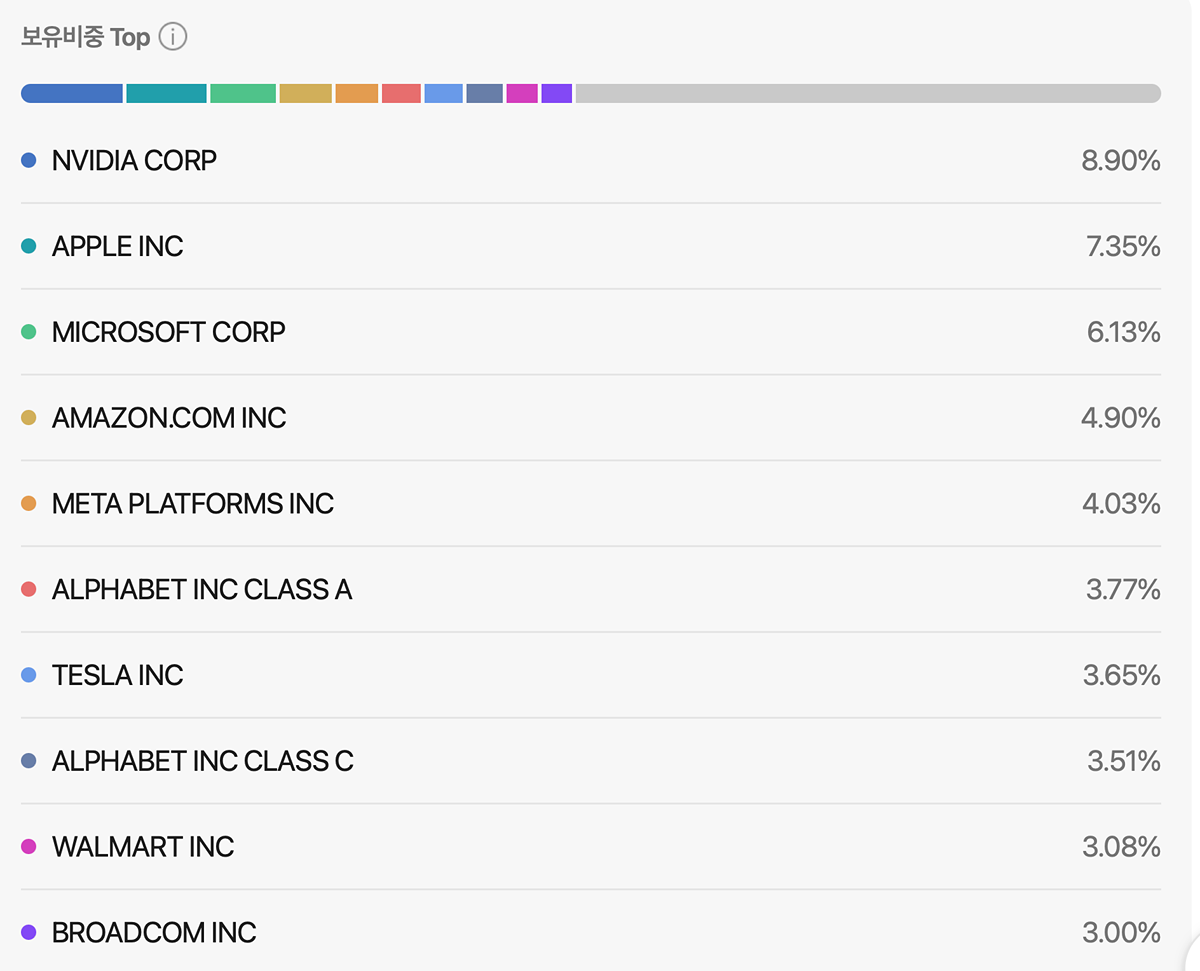Click the info icon next to 보유비중 Top

tap(173, 38)
